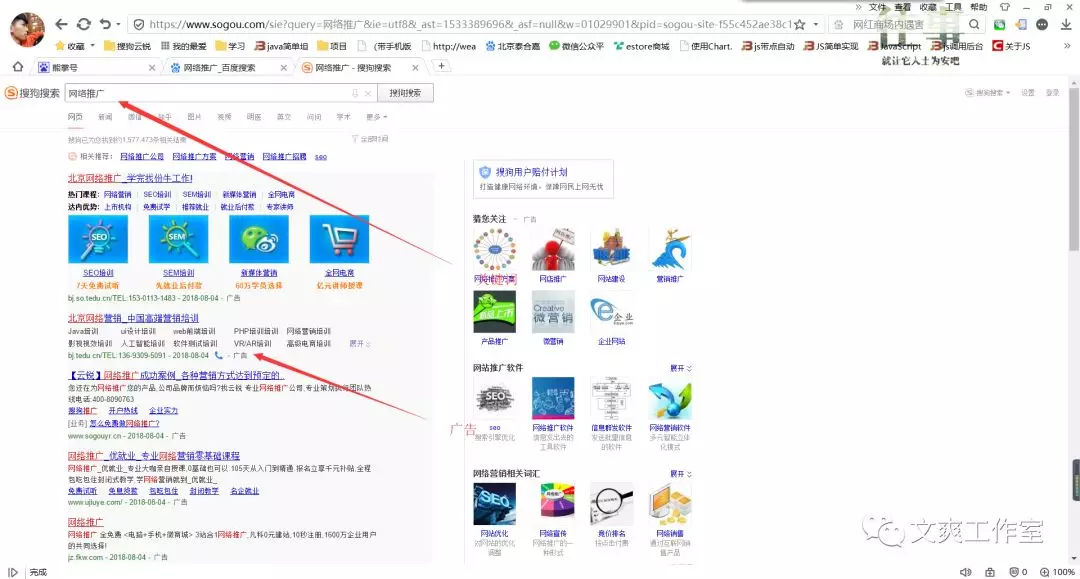Click the dark three-dot extension icon
This screenshot has height=579, width=1080.
click(1042, 24)
